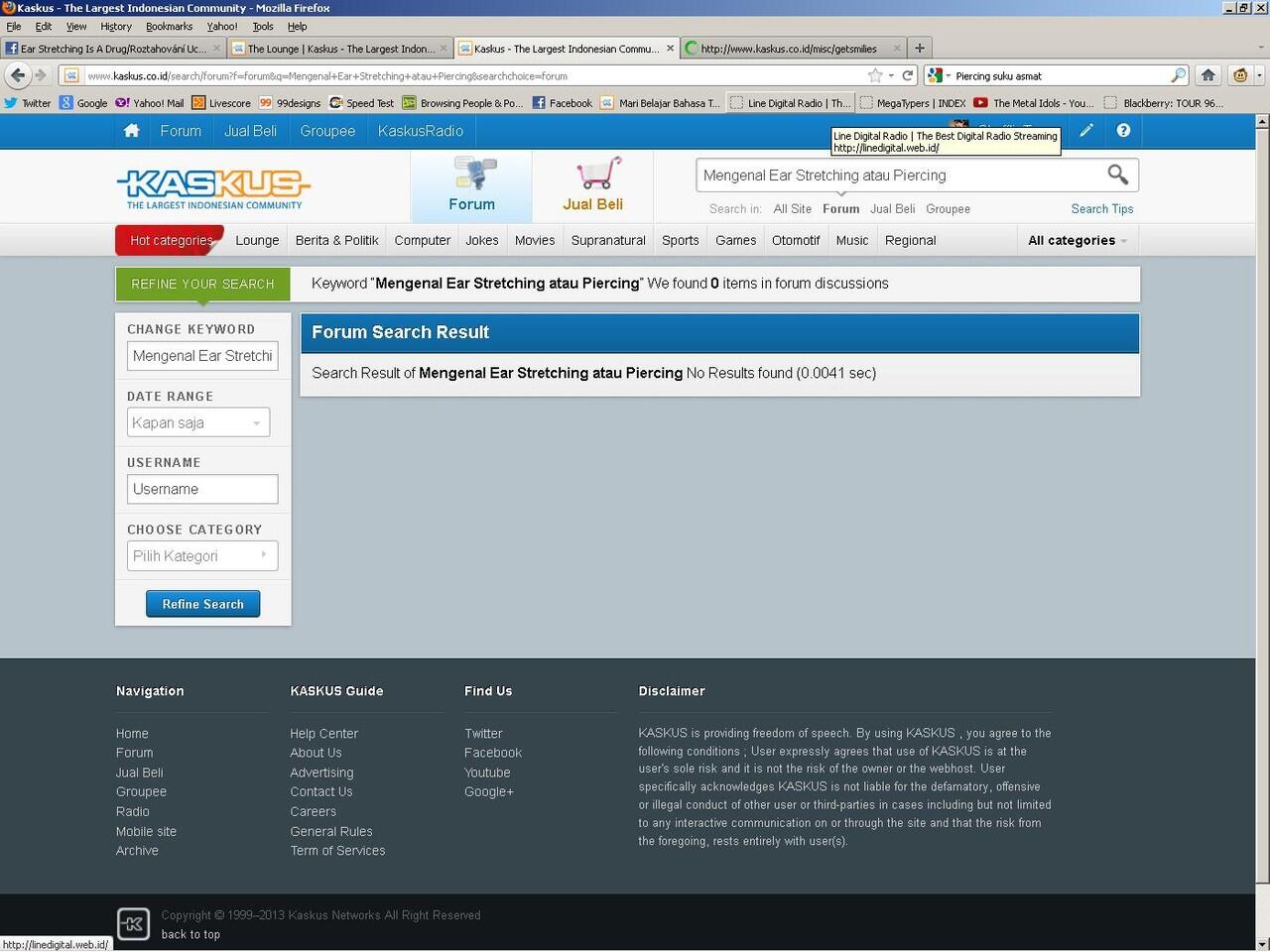Image resolution: width=1270 pixels, height=952 pixels.
Task: Open Google+ link under Find Us
Action: click(x=488, y=791)
